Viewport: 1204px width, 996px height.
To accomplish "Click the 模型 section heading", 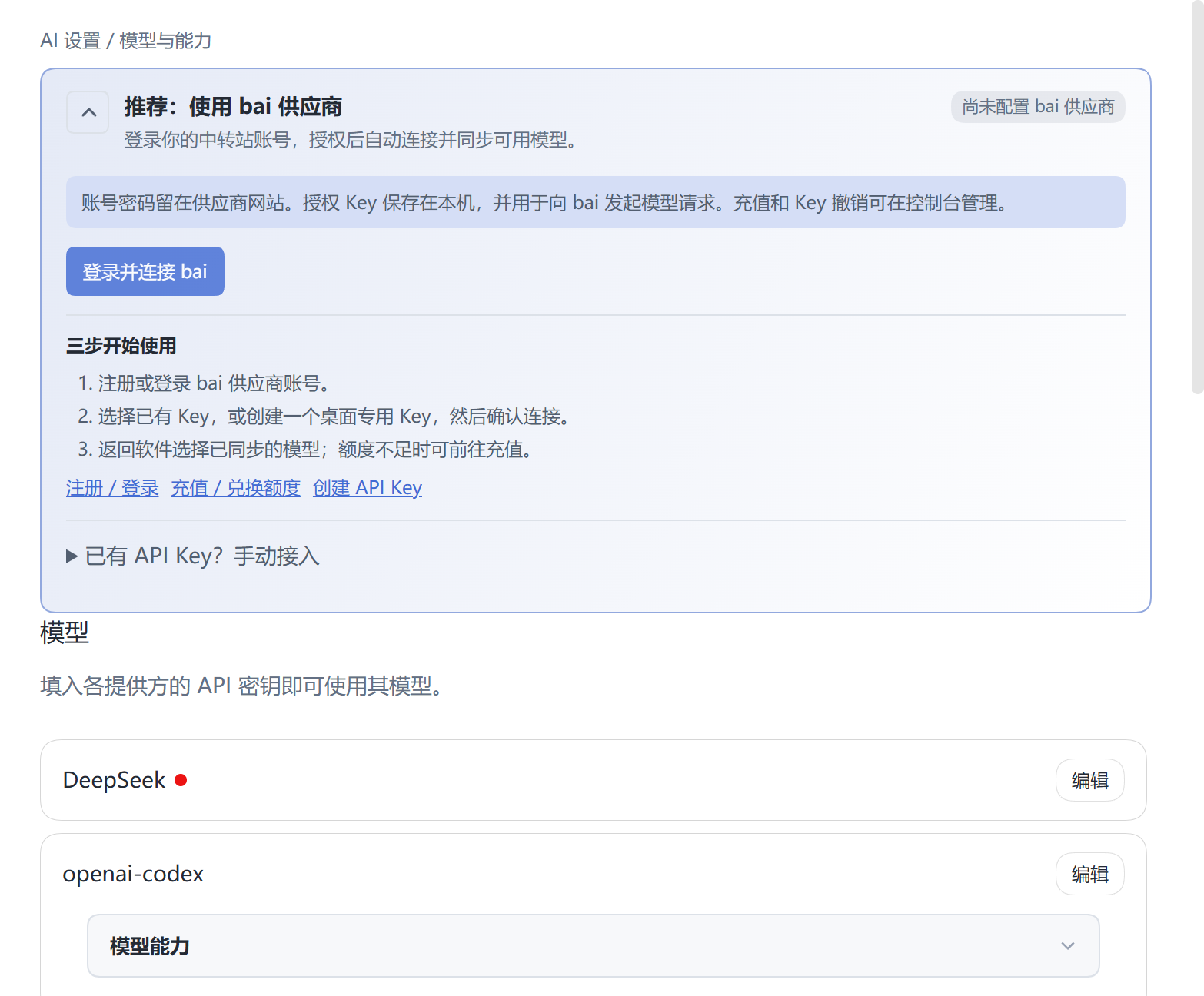I will [x=65, y=632].
